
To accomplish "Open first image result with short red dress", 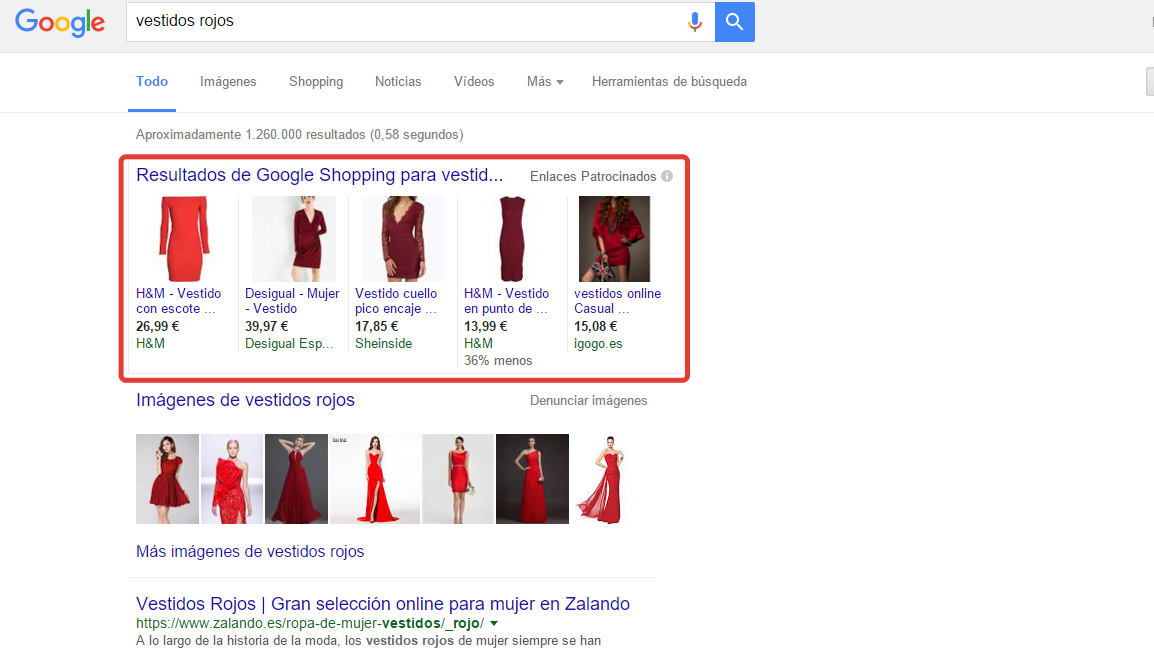I will 167,479.
